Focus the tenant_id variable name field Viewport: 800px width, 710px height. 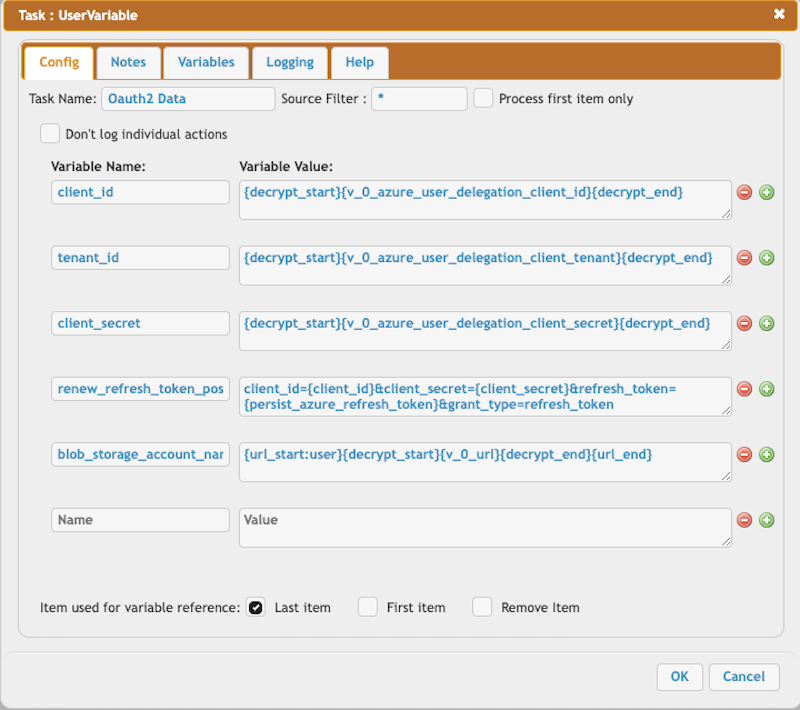click(x=140, y=258)
